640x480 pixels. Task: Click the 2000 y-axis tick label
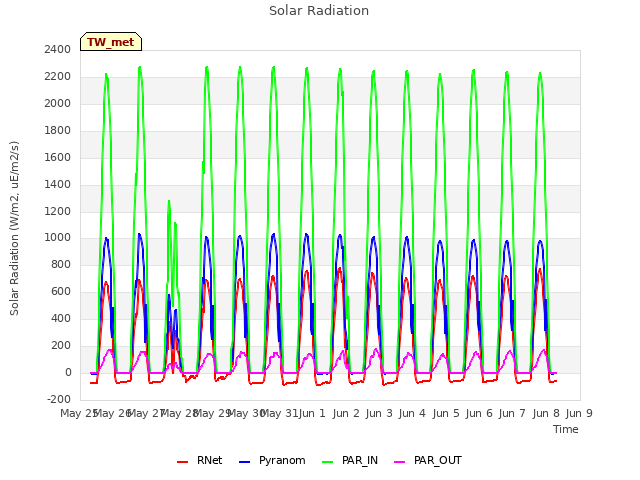[x=58, y=103]
